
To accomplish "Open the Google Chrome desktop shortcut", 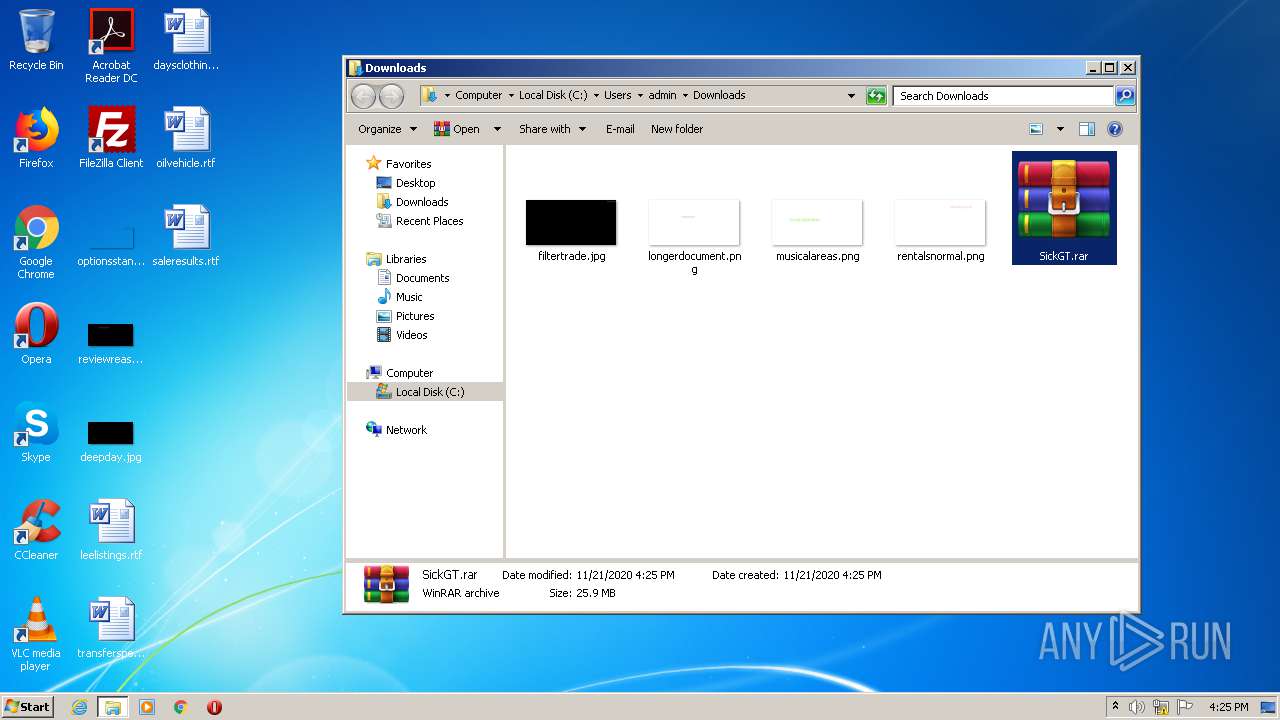I will click(36, 243).
